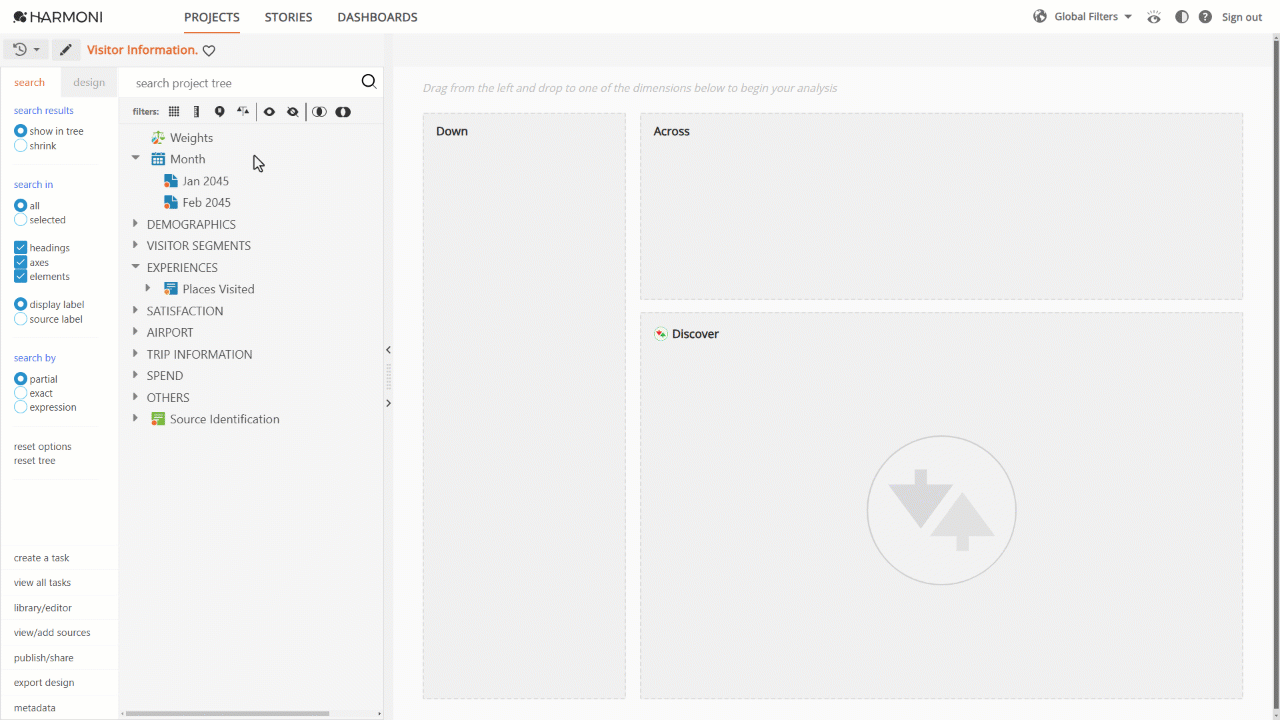Expand VISITOR SEGMENTS heading
Image resolution: width=1280 pixels, height=720 pixels.
pyautogui.click(x=136, y=245)
